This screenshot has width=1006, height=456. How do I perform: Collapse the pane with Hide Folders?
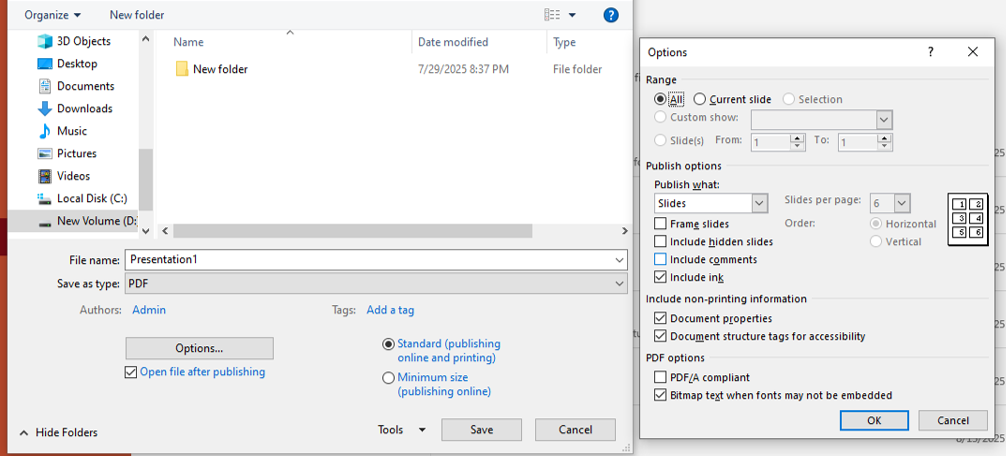(x=58, y=432)
